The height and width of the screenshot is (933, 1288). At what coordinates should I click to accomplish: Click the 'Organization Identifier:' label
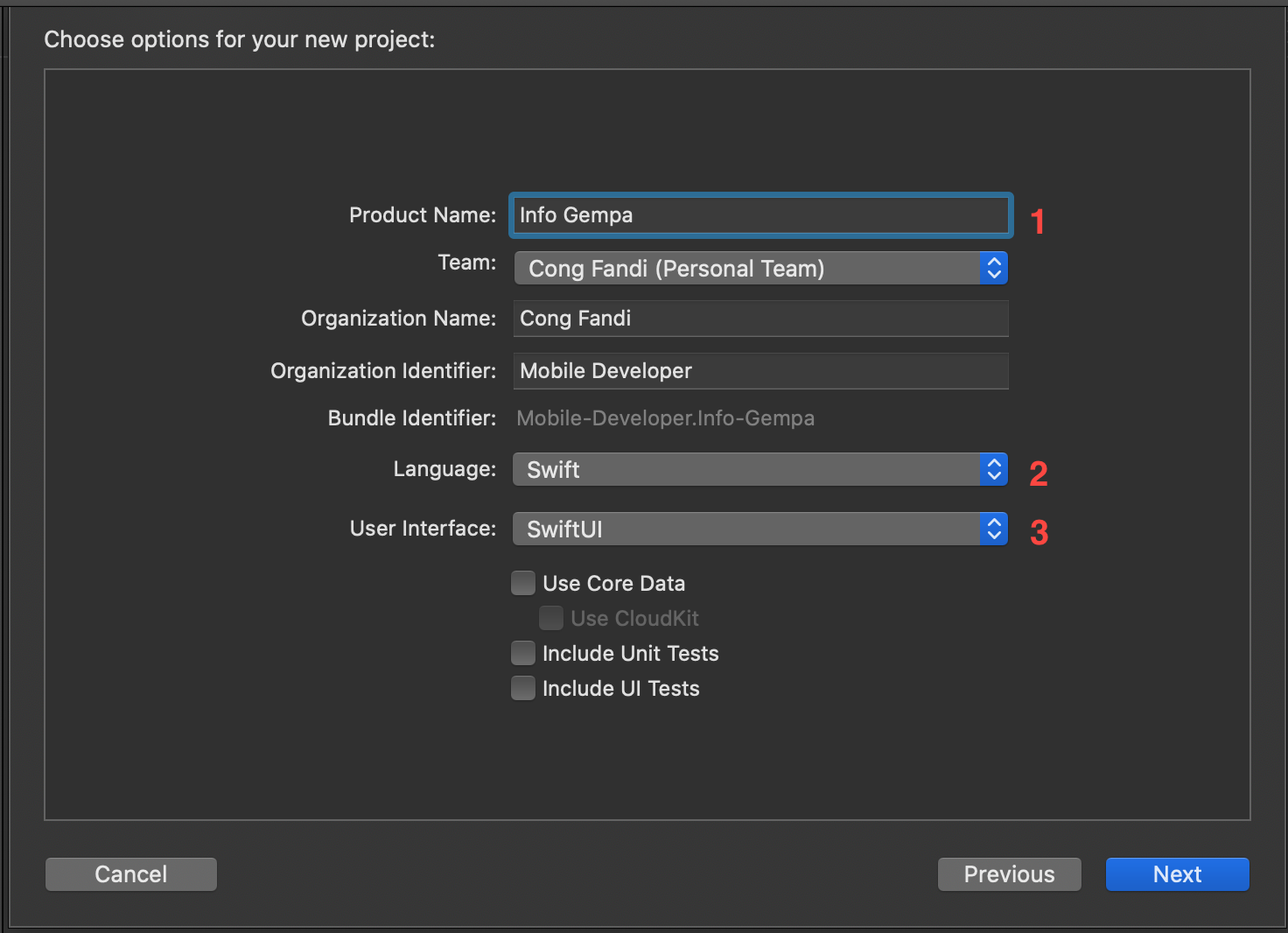point(383,371)
